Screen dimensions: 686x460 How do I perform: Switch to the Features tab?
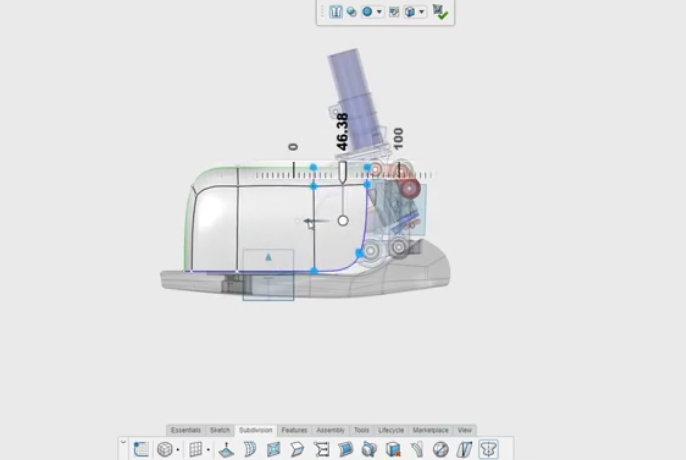click(294, 430)
